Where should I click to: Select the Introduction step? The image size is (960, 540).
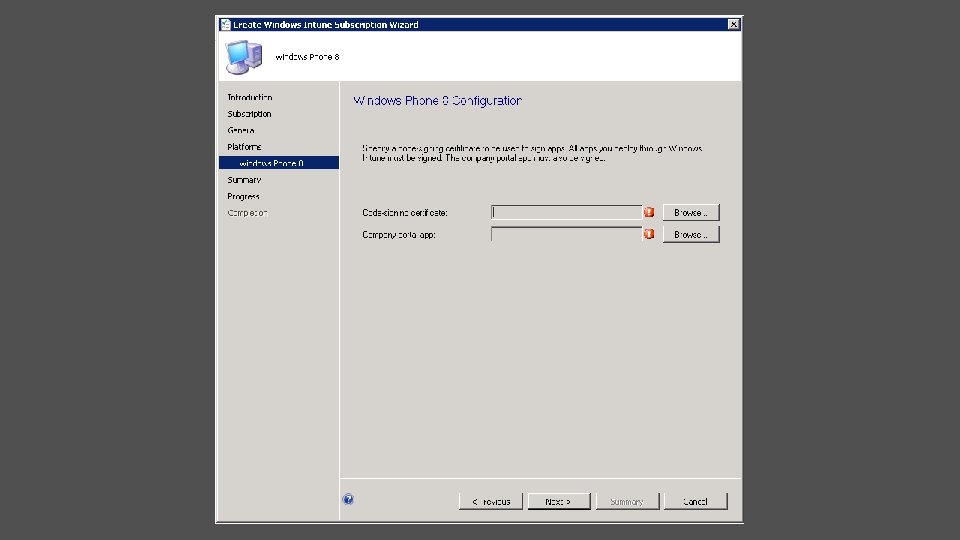pos(250,97)
